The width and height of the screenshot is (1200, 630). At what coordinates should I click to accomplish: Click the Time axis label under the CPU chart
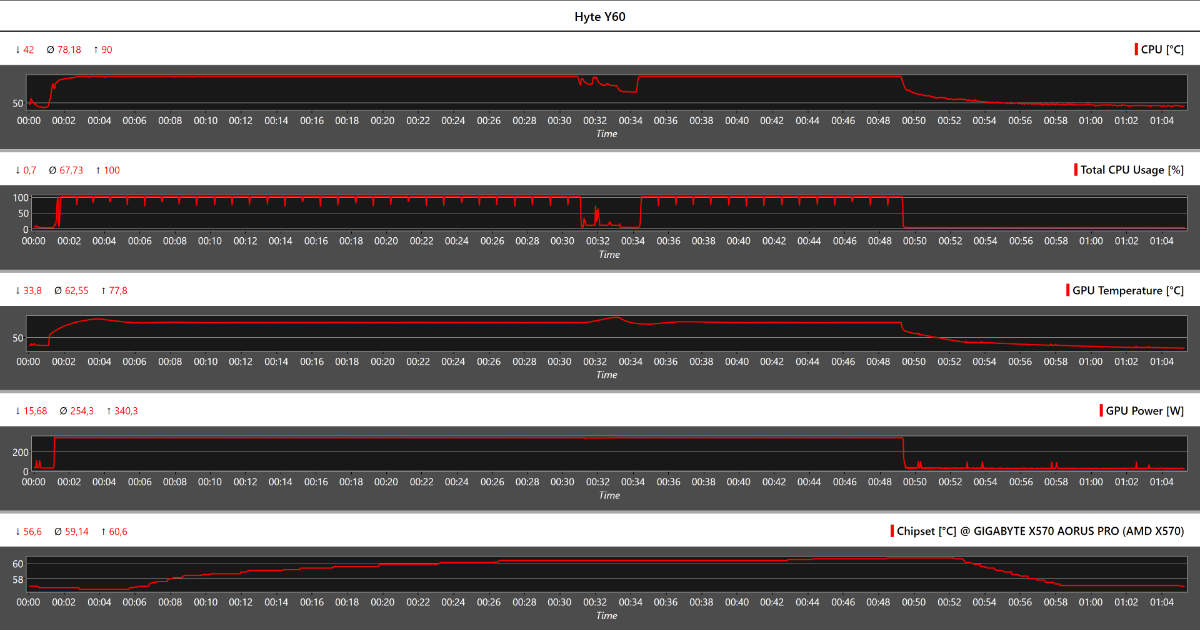(606, 134)
